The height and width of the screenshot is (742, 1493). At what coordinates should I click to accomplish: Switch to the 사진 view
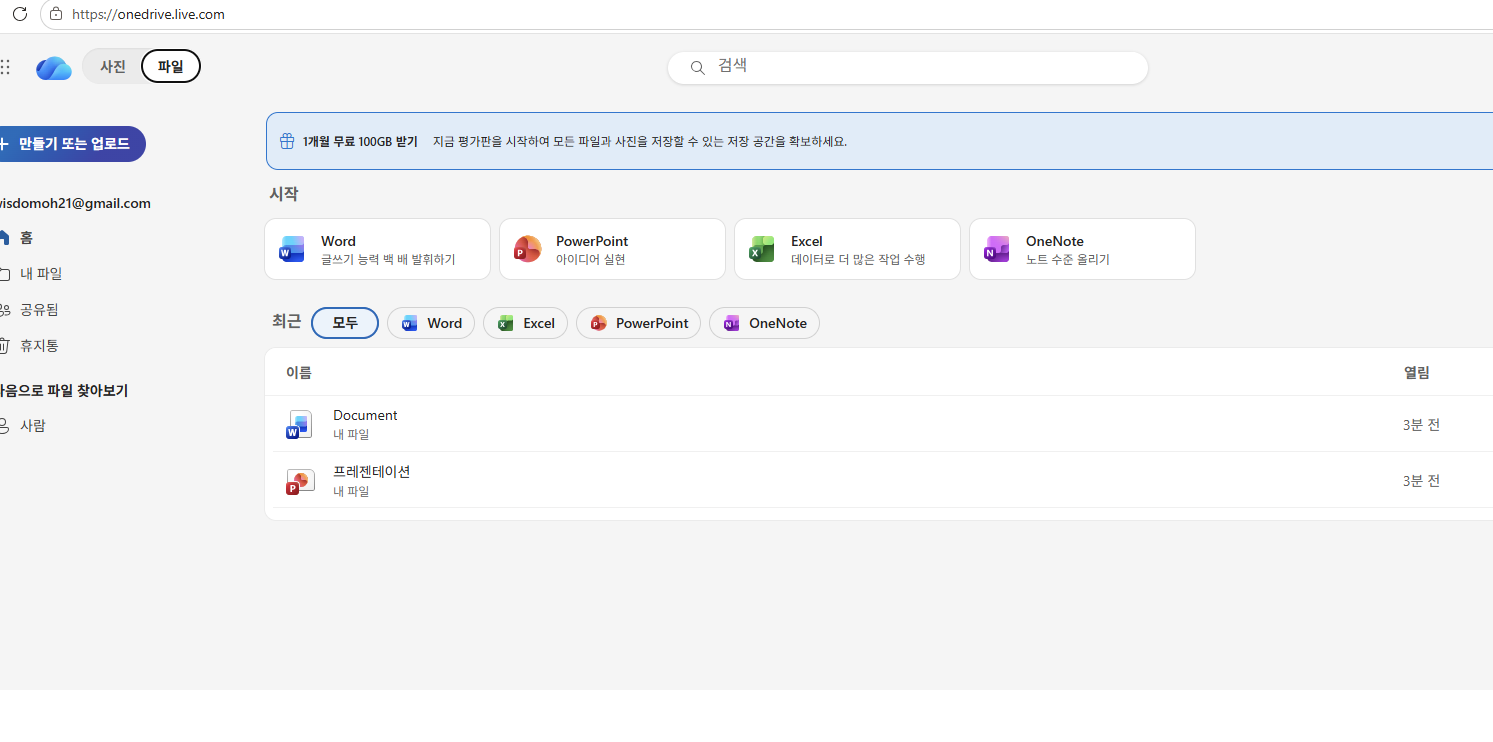113,67
